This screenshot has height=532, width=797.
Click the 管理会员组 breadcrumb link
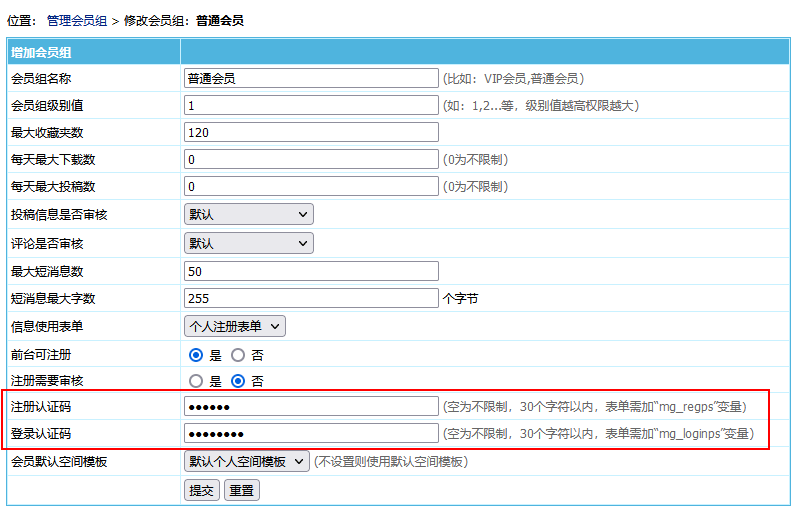[77, 20]
